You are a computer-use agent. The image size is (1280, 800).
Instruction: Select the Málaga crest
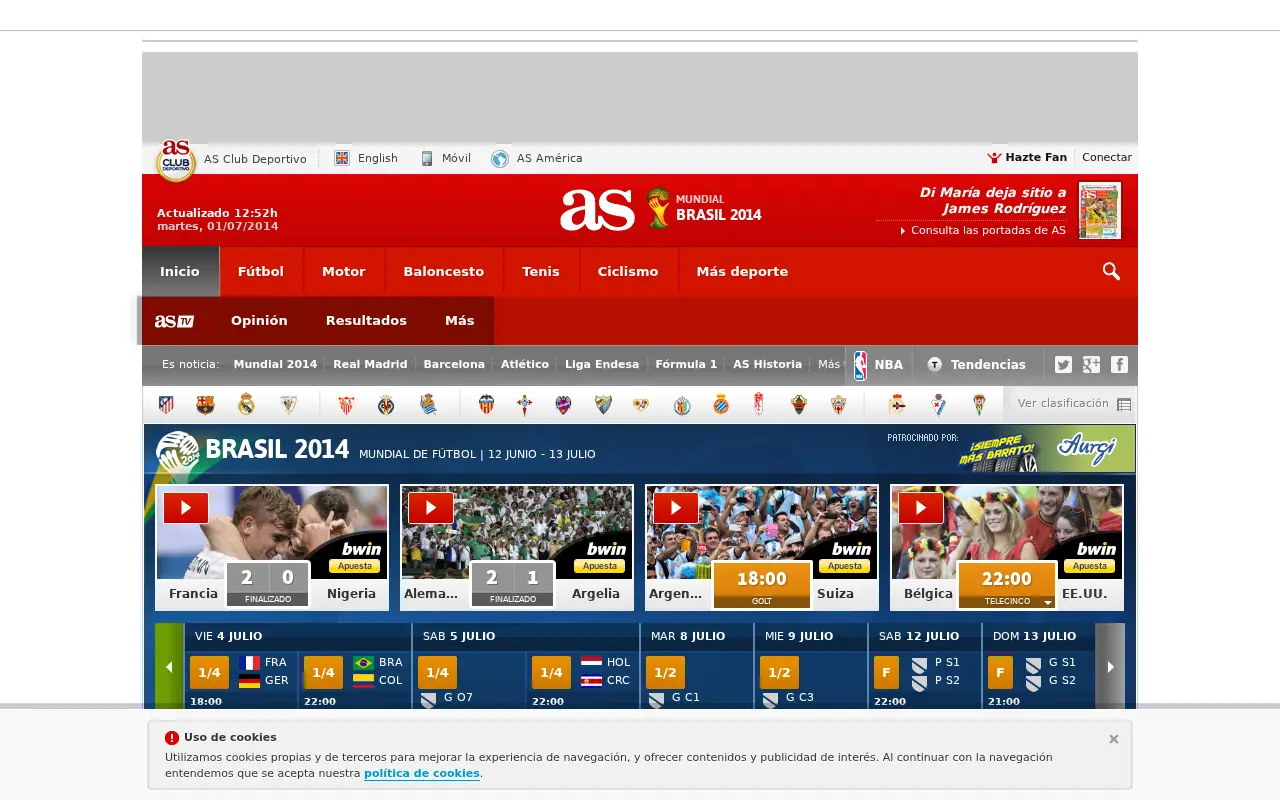tap(603, 404)
